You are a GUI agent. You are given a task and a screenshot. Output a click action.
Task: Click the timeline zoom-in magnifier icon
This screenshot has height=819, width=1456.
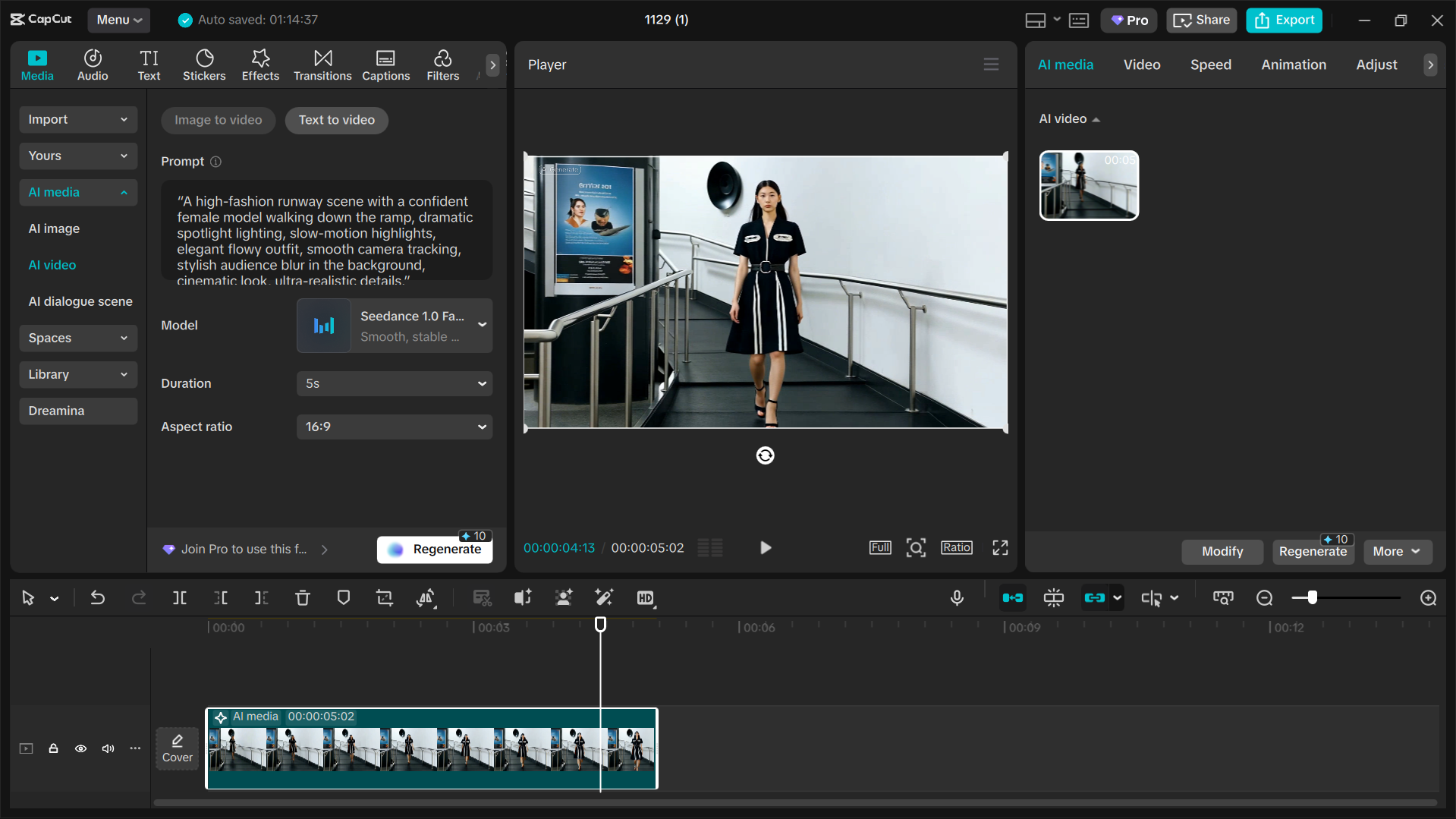1428,598
